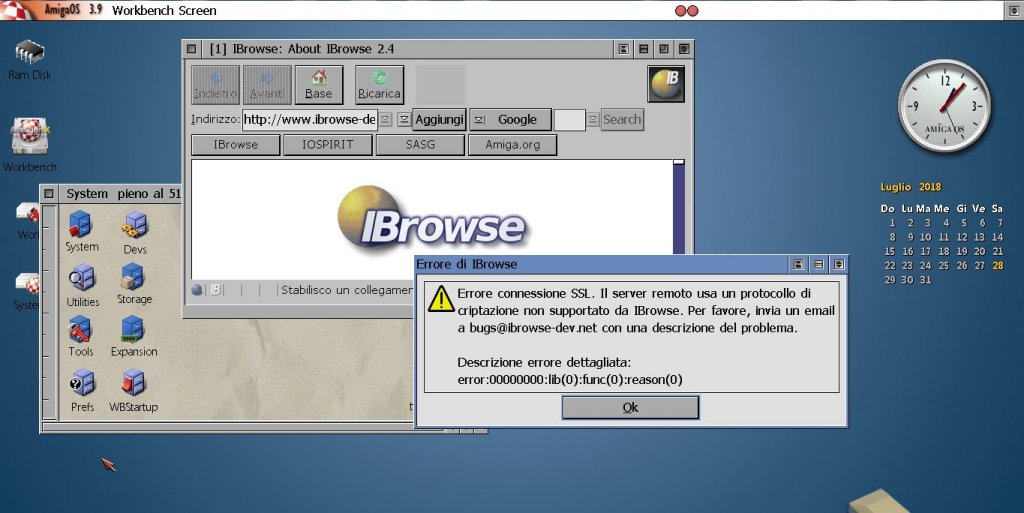Click Ok in the IBrowse error dialog
Screen dimensions: 1024x513
[x=630, y=408]
